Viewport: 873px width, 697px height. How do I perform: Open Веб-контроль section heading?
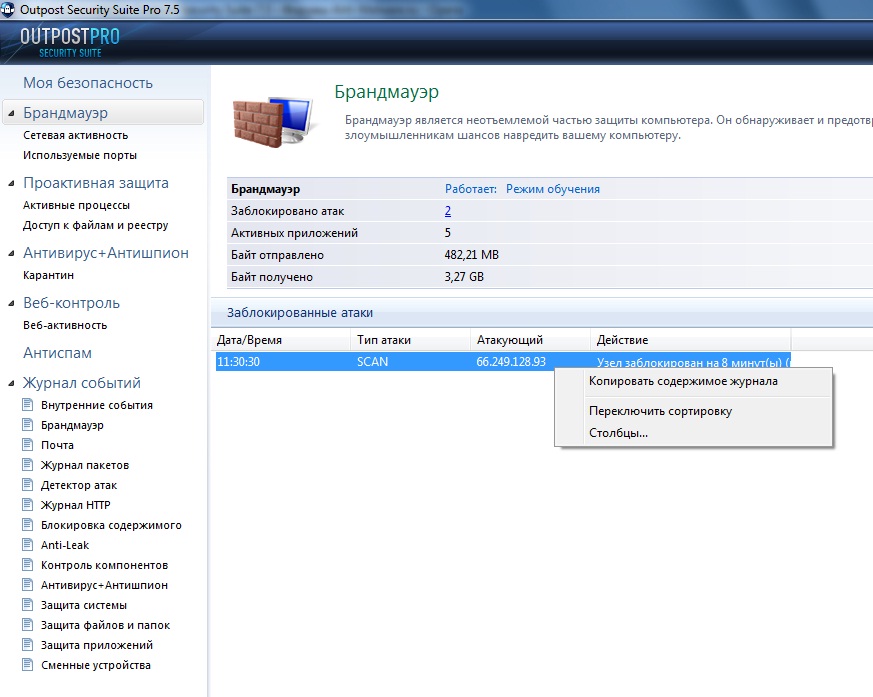(71, 303)
